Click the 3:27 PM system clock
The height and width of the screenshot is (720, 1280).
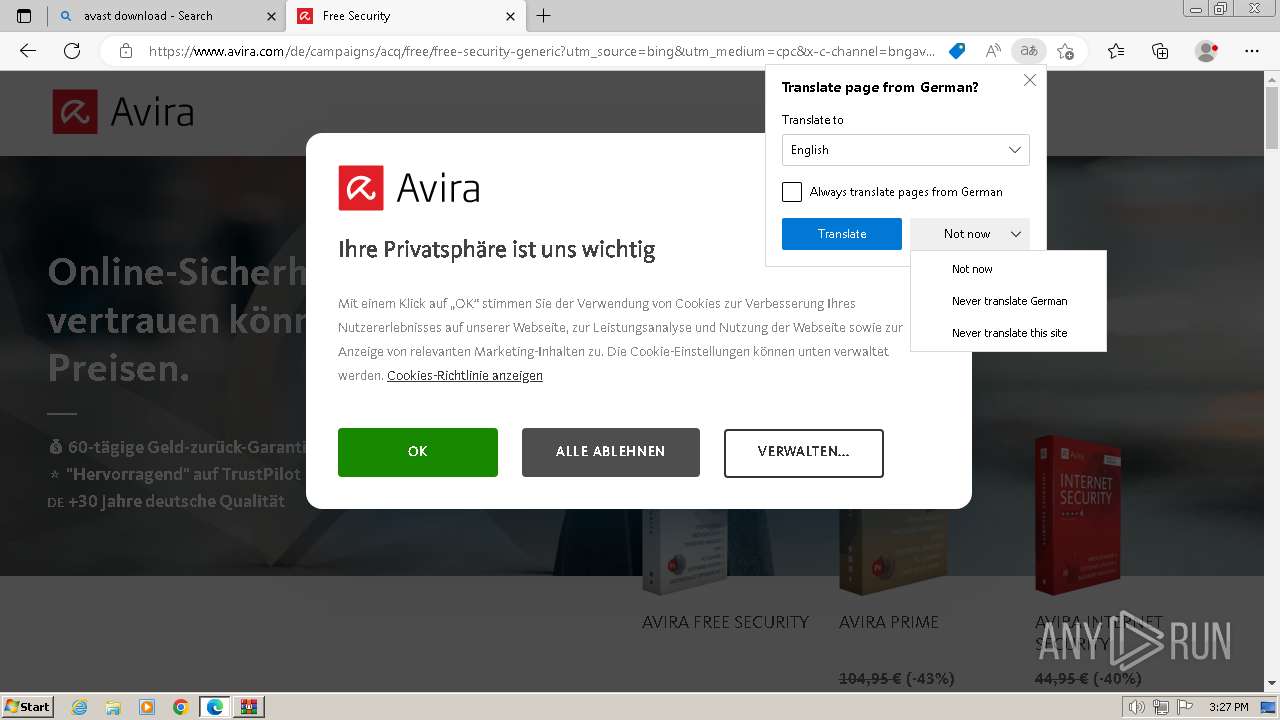click(1228, 707)
